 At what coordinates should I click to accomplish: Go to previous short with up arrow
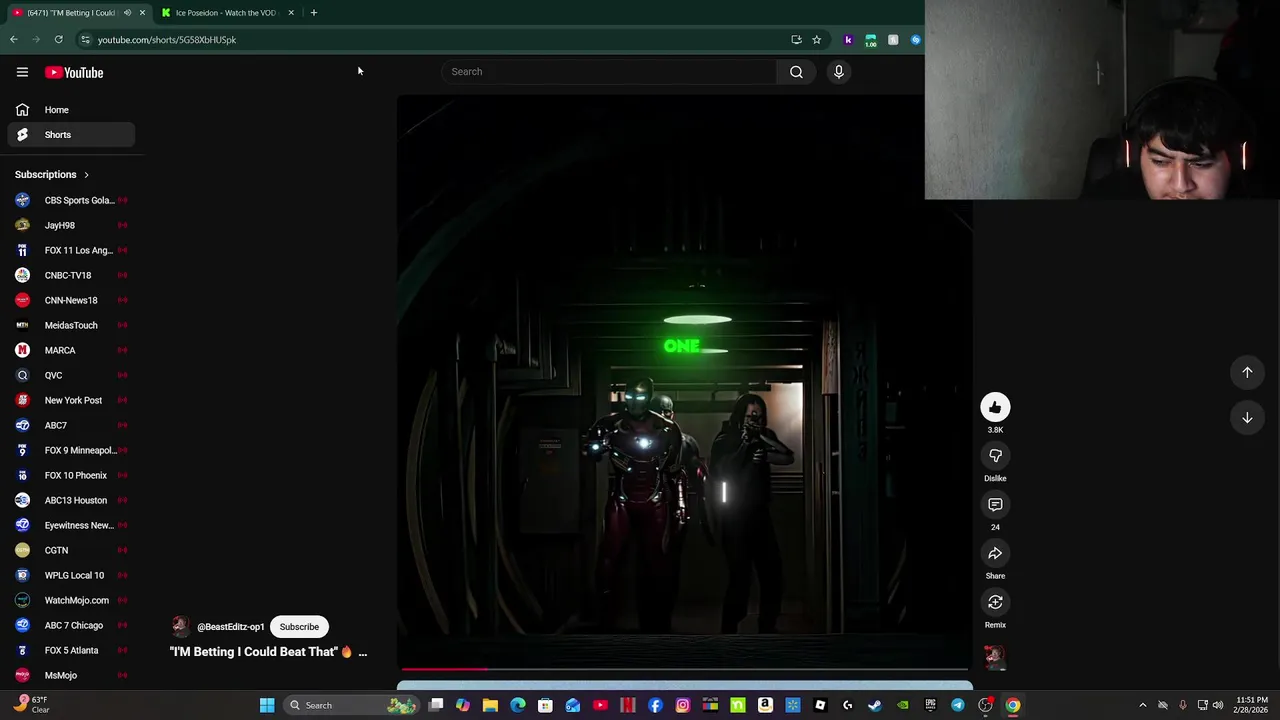coord(1247,372)
